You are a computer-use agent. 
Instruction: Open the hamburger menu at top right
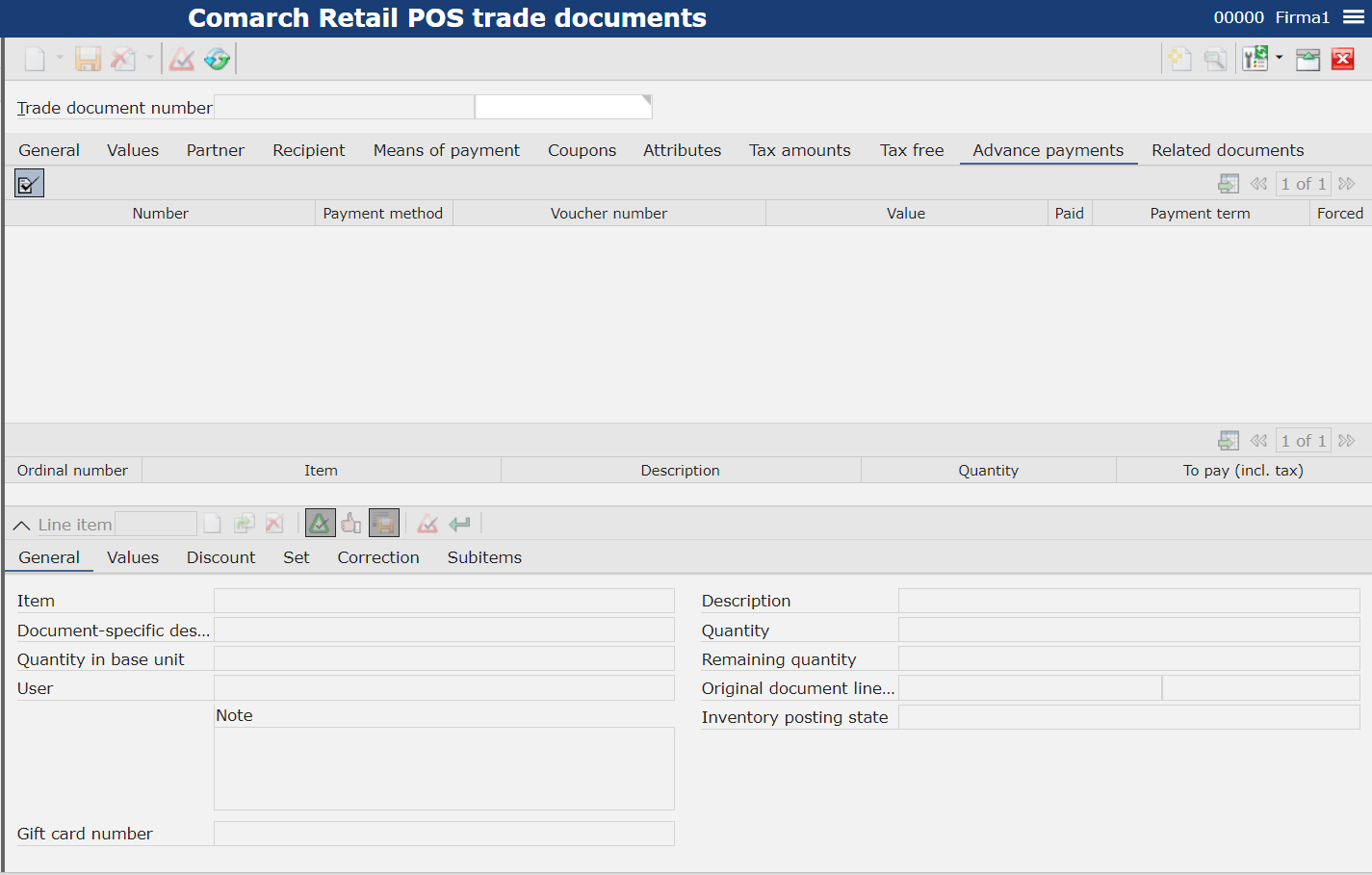point(1354,17)
